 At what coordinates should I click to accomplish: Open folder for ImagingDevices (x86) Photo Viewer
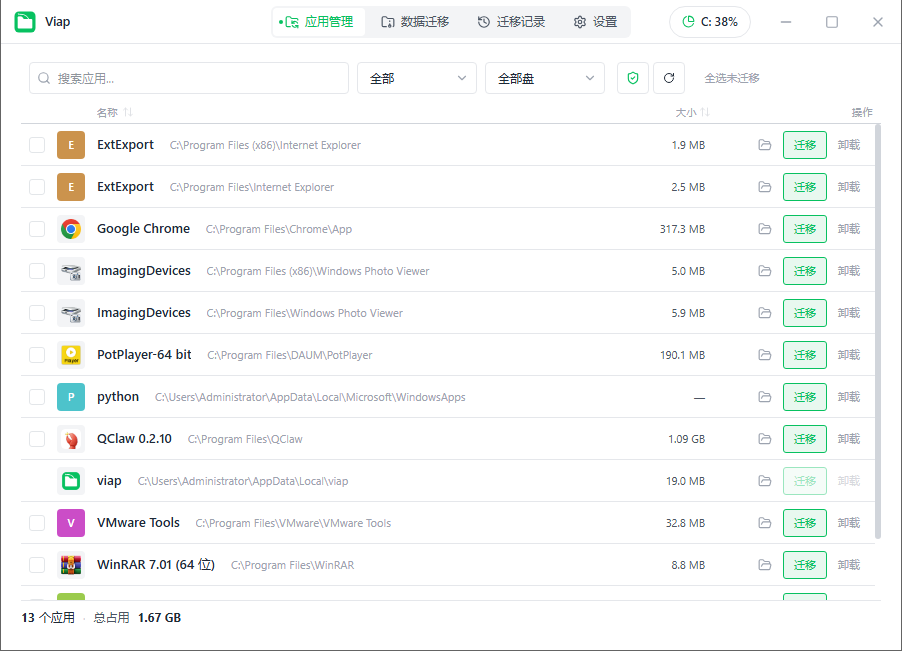tap(765, 271)
